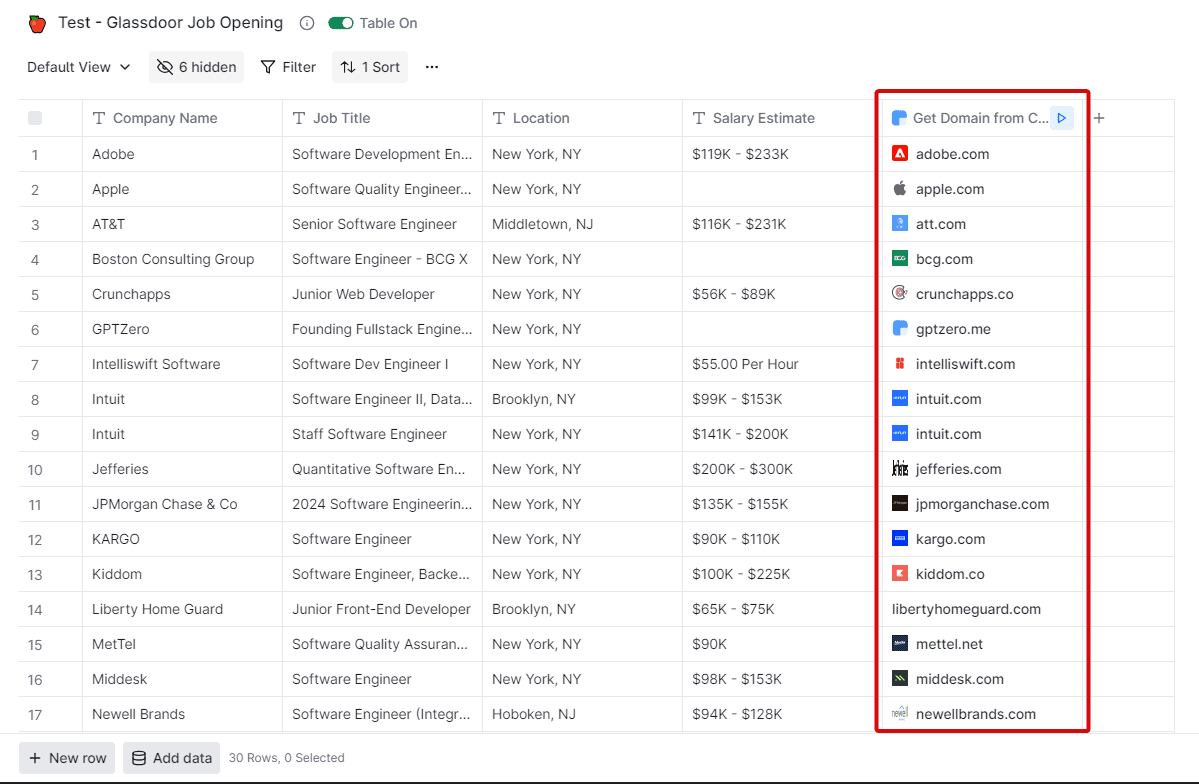Open the adobe.com domain link
Viewport: 1199px width, 784px height.
point(953,154)
